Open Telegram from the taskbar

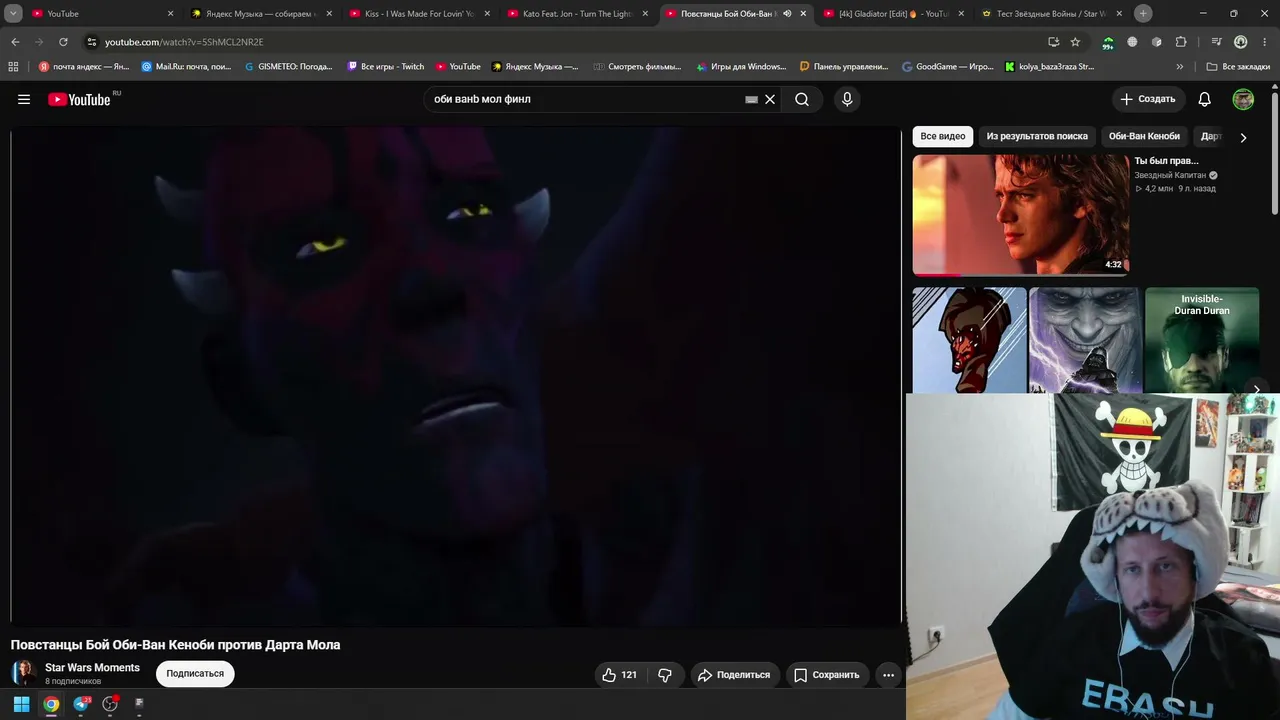click(81, 704)
